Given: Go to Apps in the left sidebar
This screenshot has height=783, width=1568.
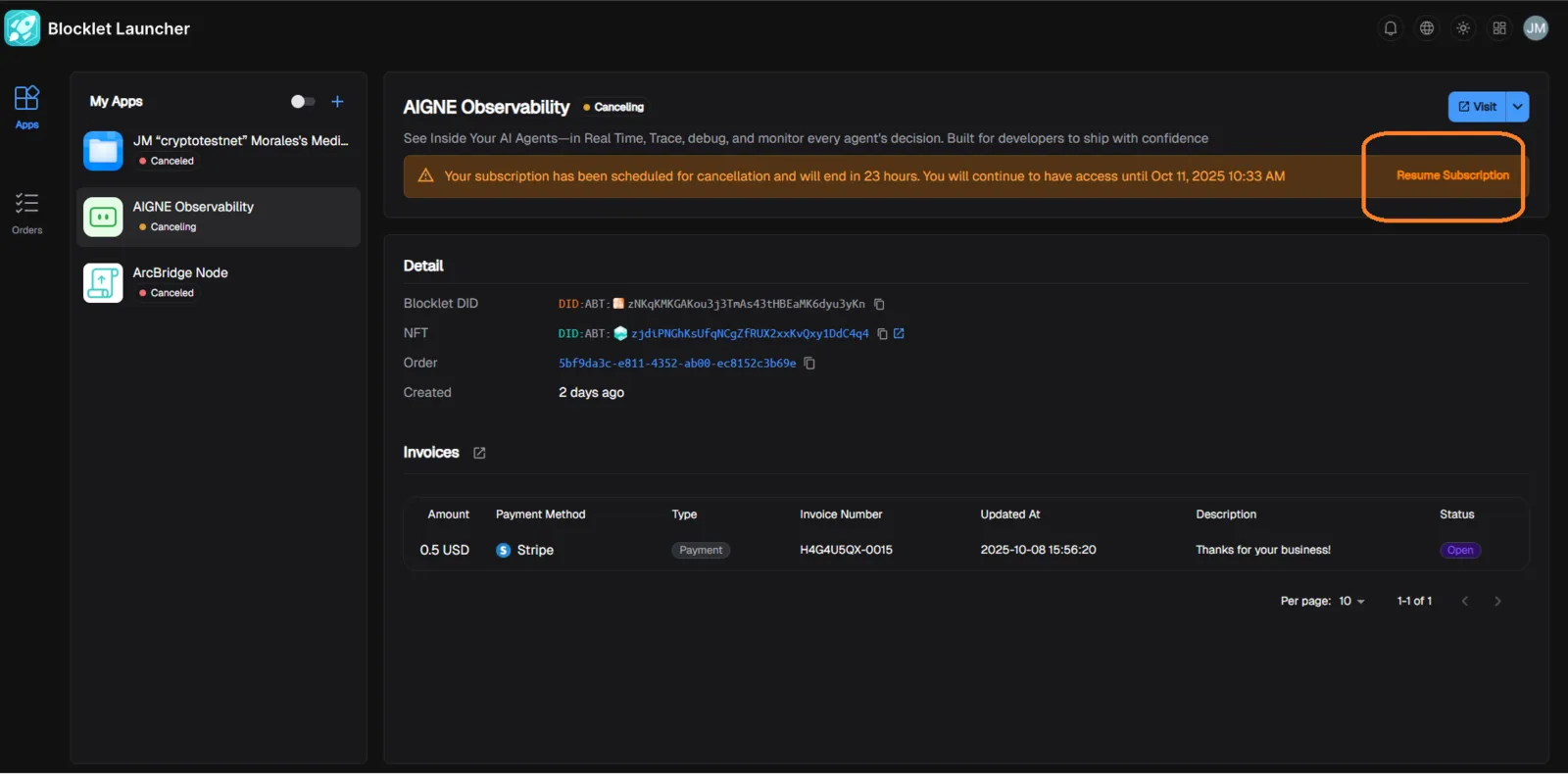Looking at the screenshot, I should pos(26,107).
